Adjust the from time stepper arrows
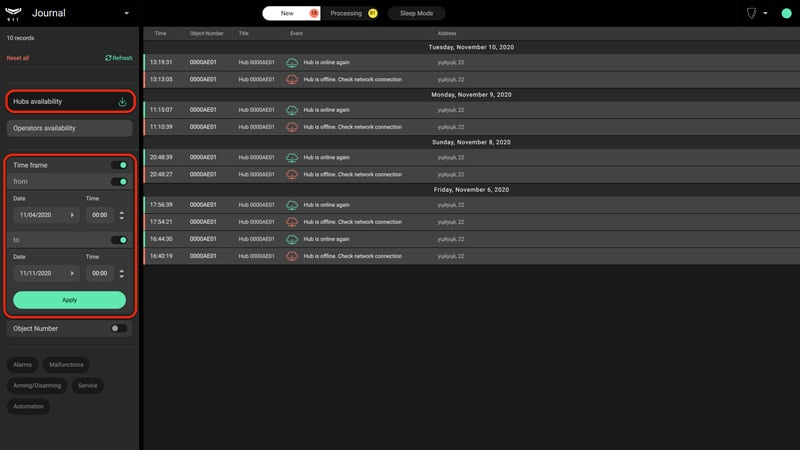The width and height of the screenshot is (800, 450). [x=121, y=215]
